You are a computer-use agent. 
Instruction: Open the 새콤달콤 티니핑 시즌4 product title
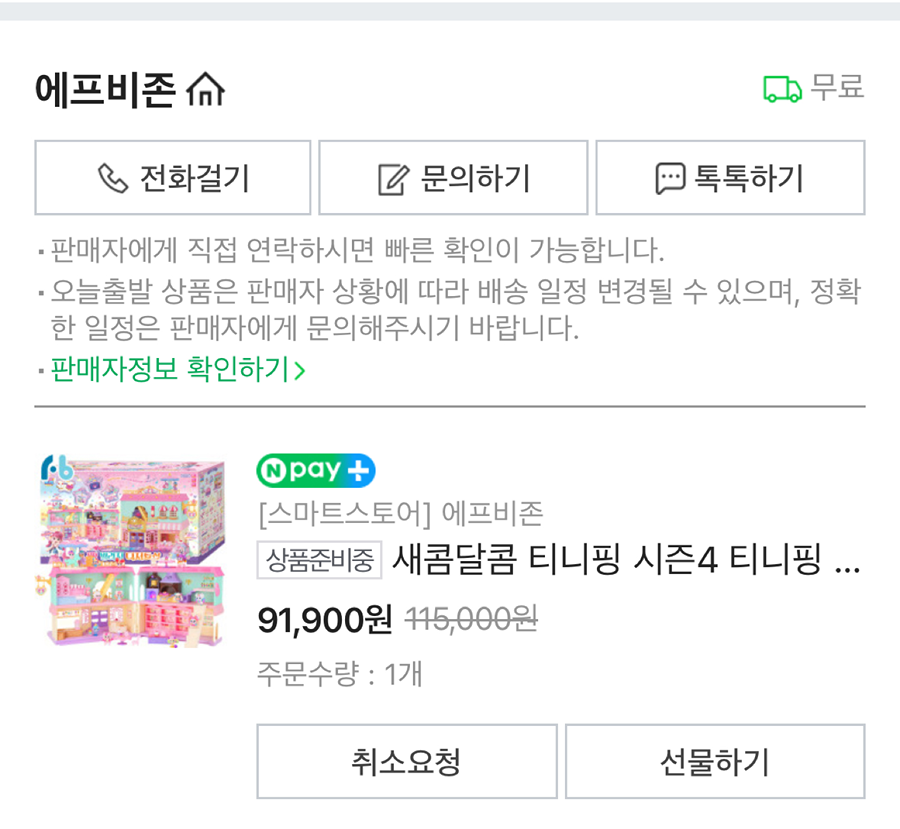coord(626,560)
